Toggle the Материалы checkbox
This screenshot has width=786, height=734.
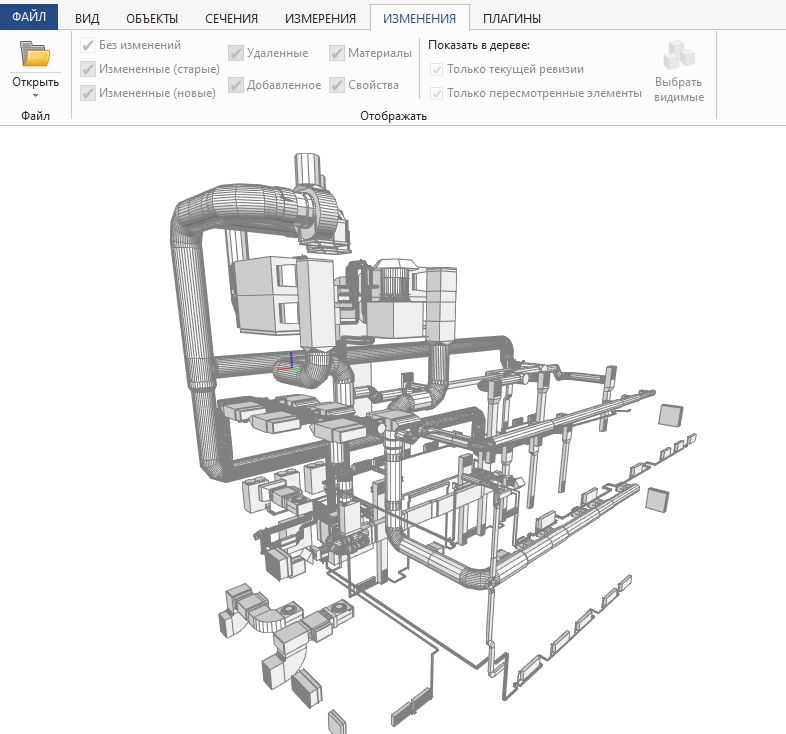click(338, 53)
